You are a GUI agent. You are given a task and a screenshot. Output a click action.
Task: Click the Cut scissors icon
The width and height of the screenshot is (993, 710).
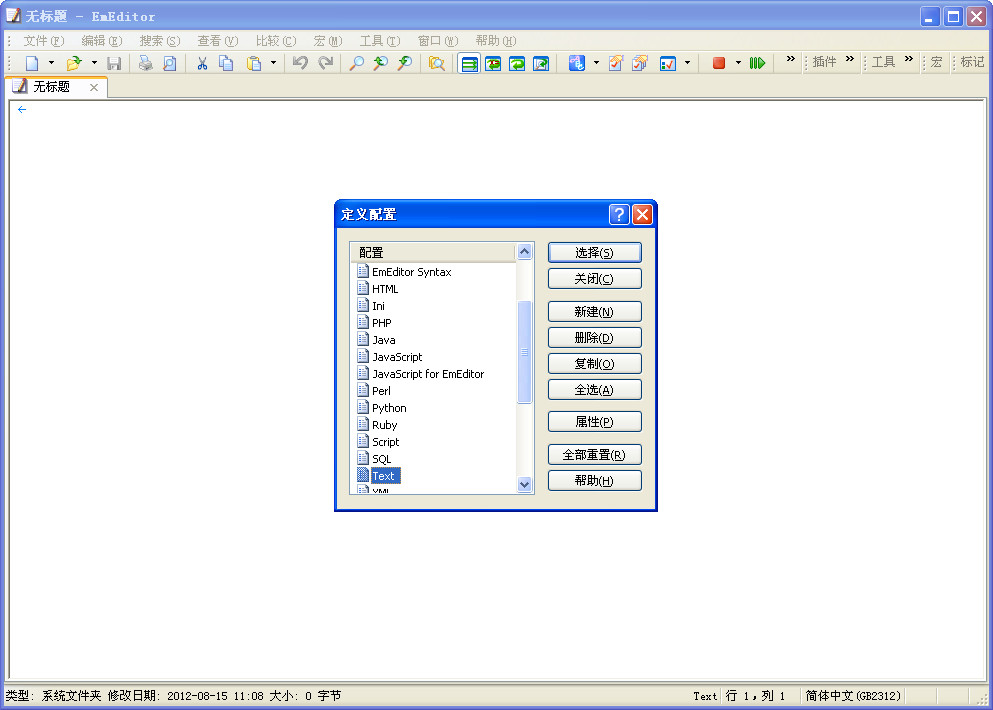(202, 63)
